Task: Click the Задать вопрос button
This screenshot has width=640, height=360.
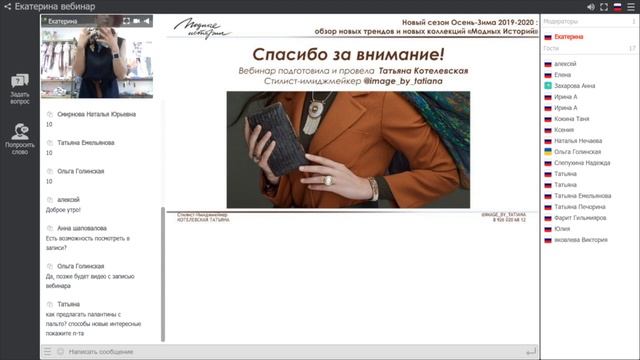Action: tap(20, 89)
